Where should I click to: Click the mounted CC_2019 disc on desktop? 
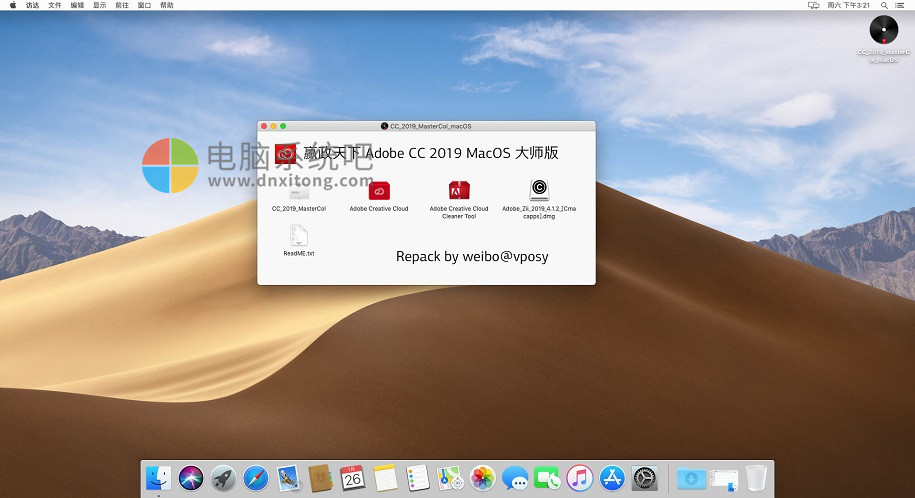[883, 30]
